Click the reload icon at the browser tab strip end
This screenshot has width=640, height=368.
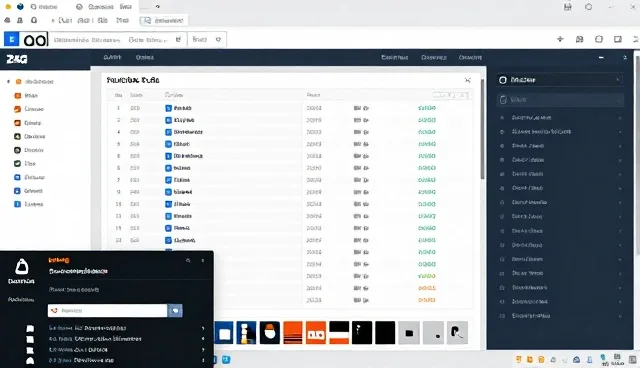coord(158,7)
